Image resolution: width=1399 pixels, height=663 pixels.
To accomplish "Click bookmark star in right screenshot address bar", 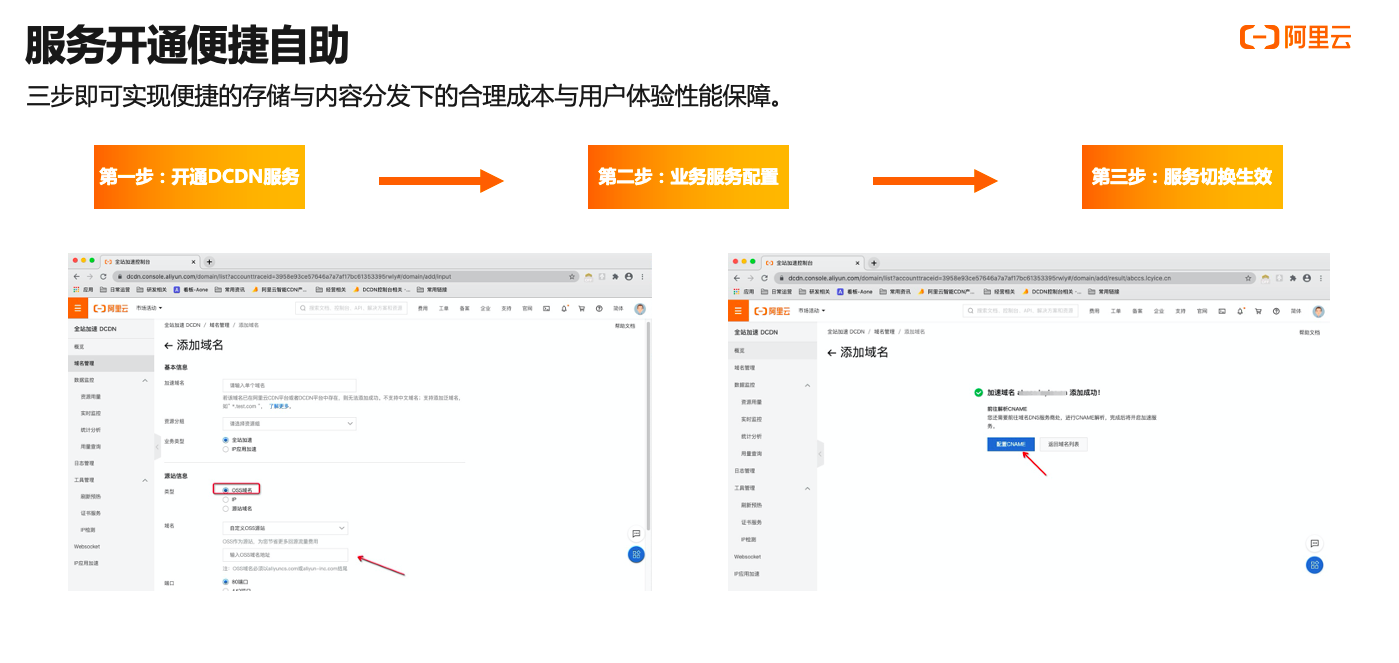I will [1249, 278].
